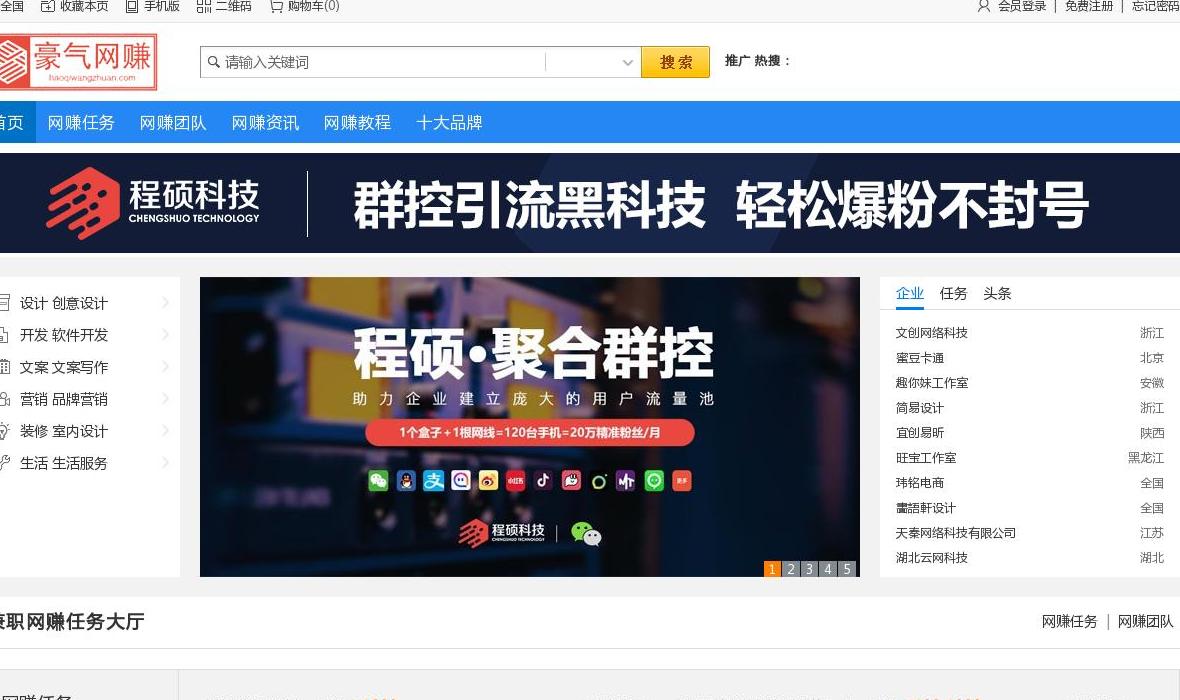Click the 设计 category icon

pos(4,303)
